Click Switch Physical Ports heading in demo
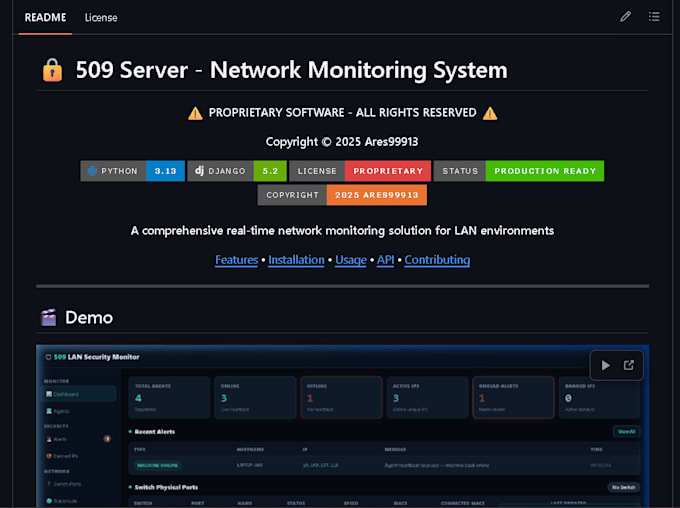The width and height of the screenshot is (680, 508). coord(166,487)
